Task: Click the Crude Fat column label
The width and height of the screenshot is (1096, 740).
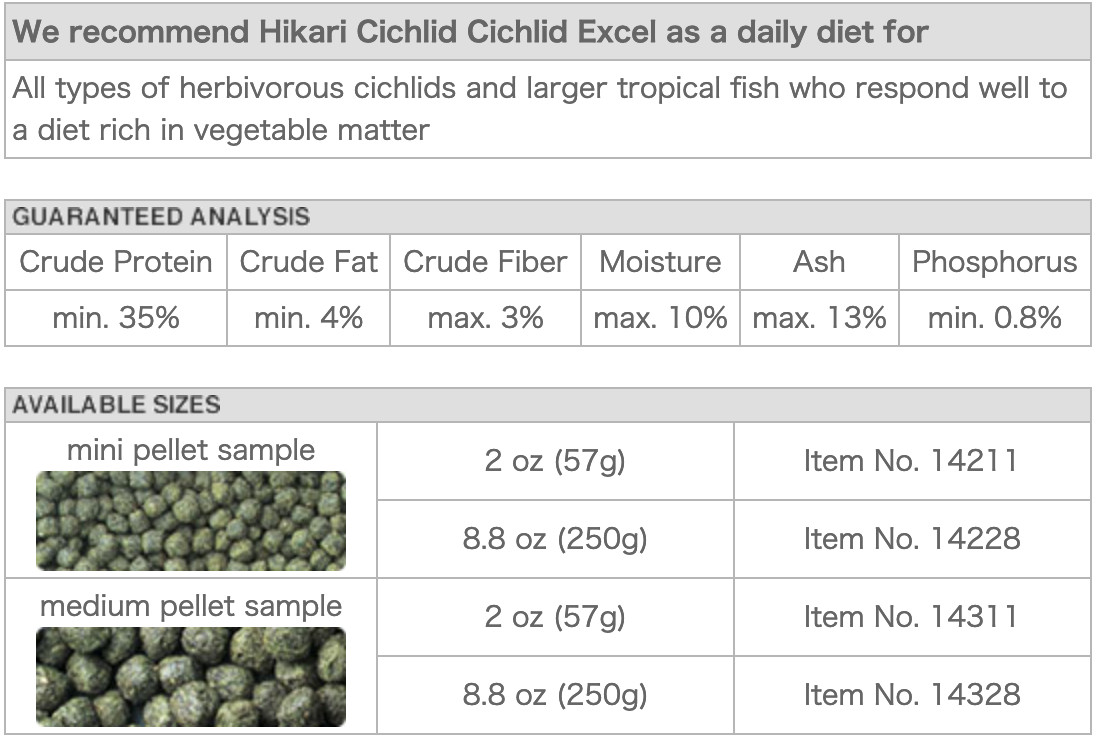Action: coord(308,262)
